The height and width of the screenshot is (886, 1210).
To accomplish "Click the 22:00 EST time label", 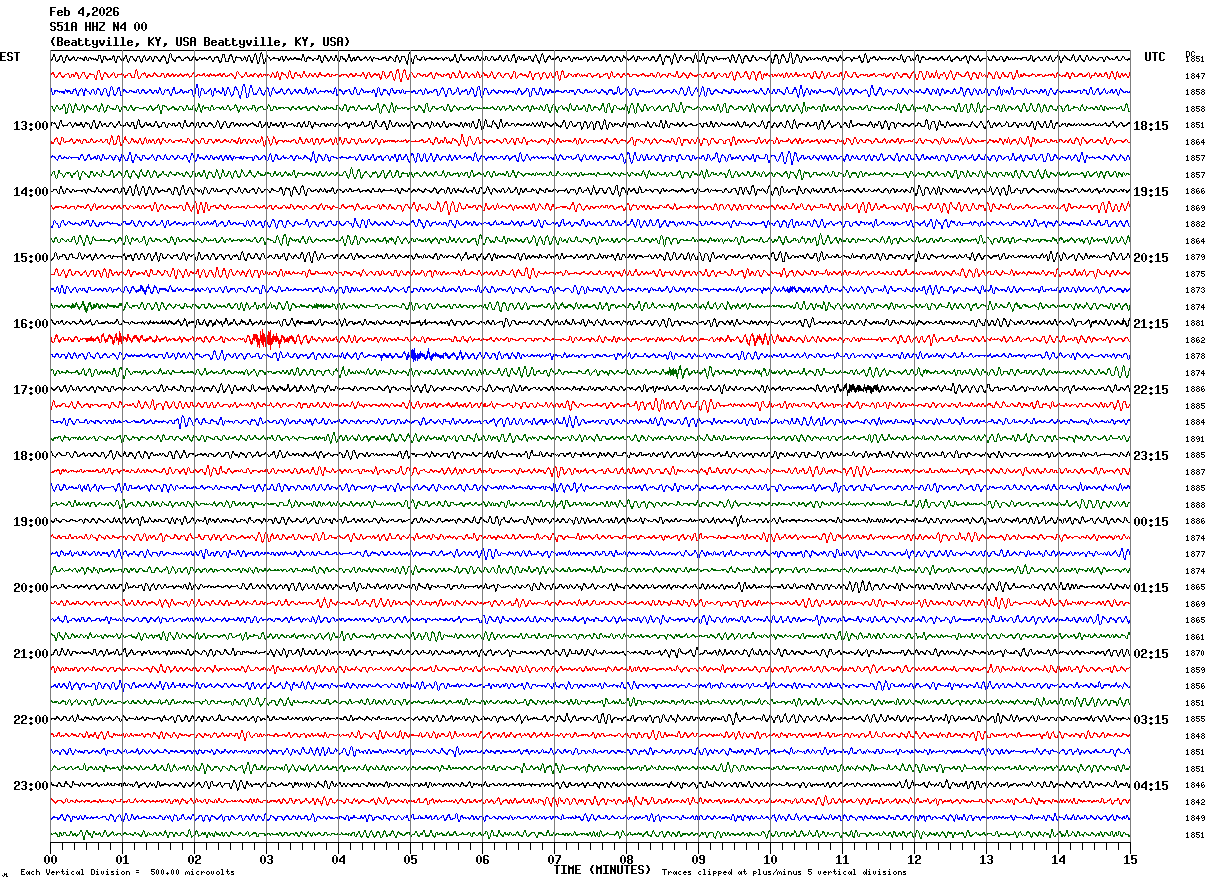I will pyautogui.click(x=31, y=720).
